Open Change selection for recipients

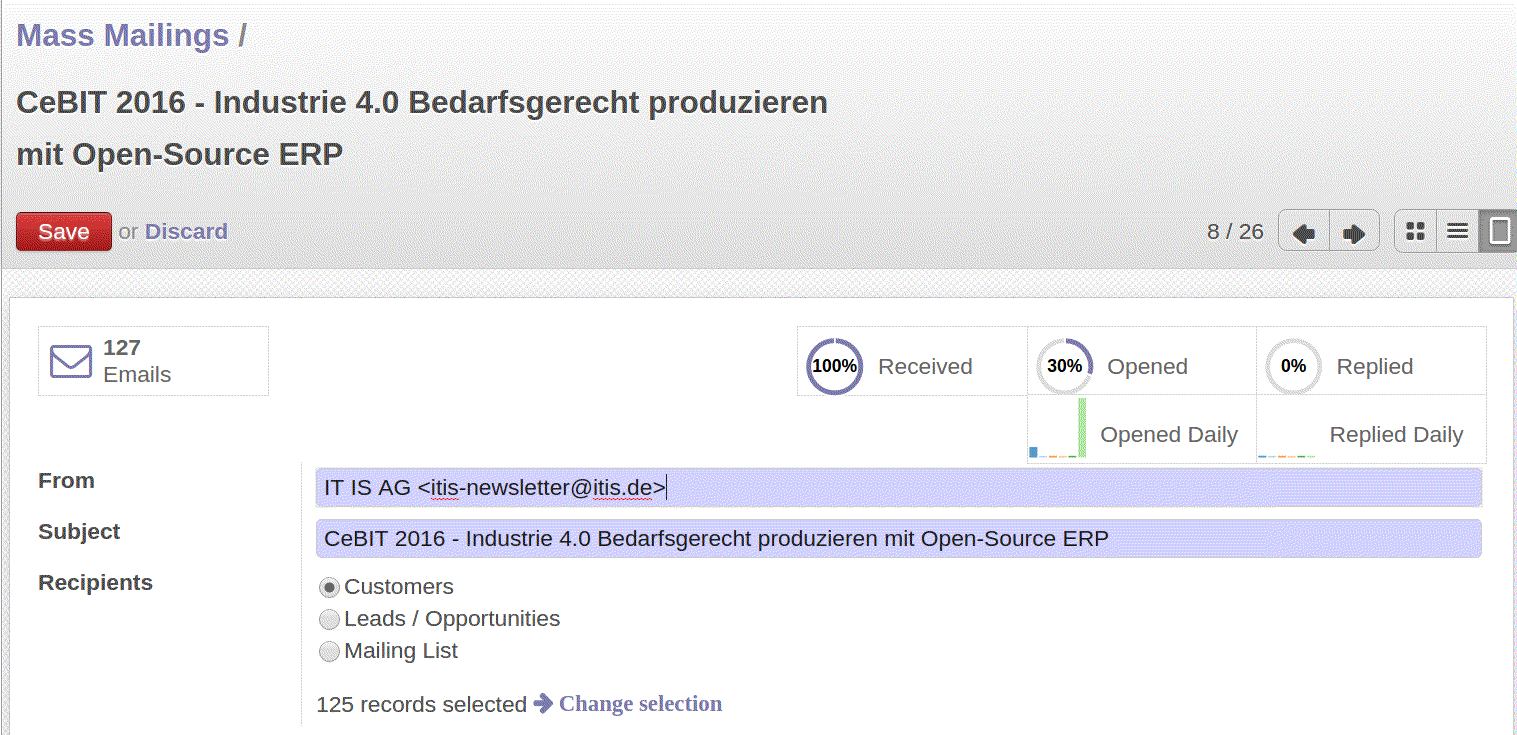(x=640, y=703)
